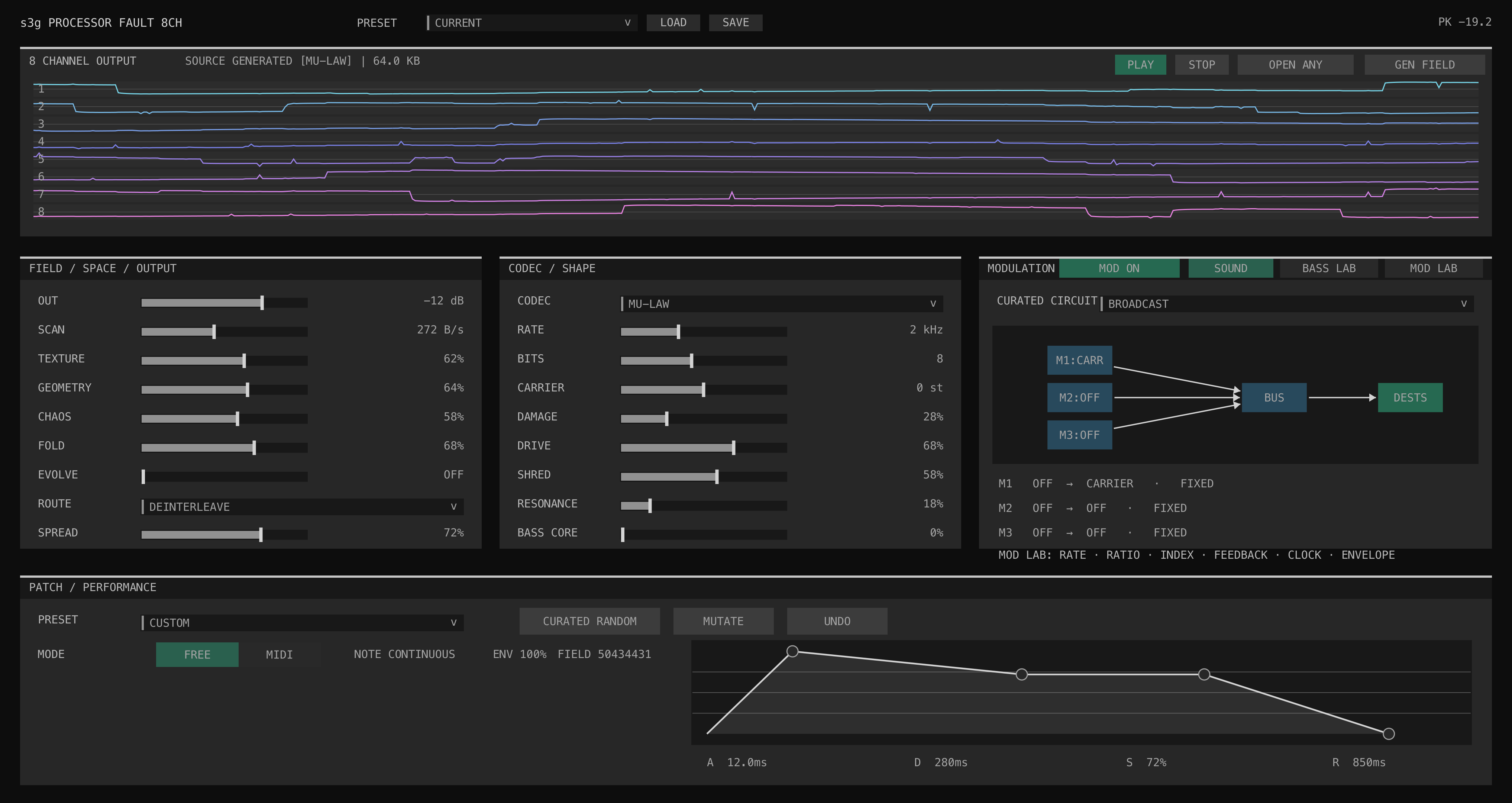Image resolution: width=1512 pixels, height=803 pixels.
Task: Select MIDI mode
Action: coord(280,655)
